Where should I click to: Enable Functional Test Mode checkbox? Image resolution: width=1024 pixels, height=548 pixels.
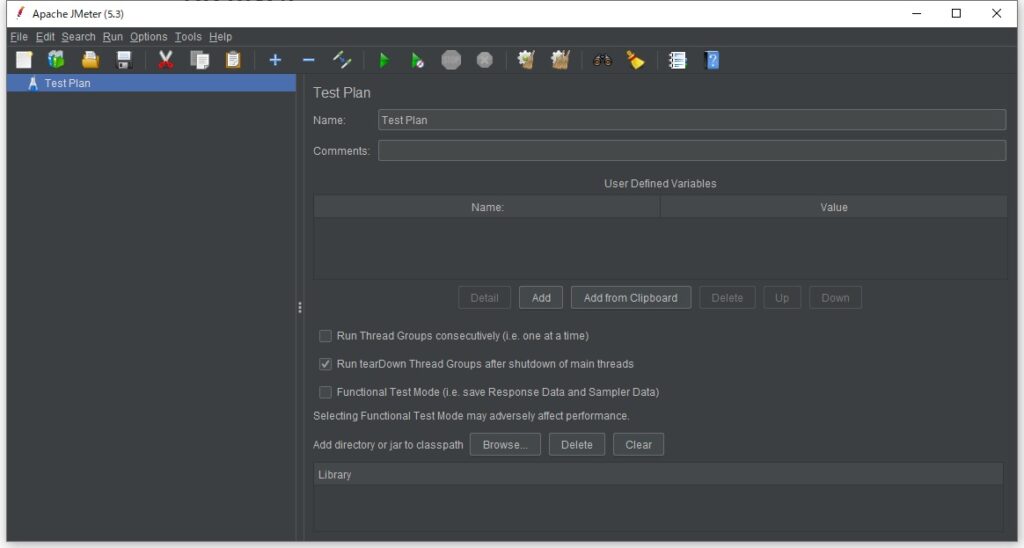point(325,392)
